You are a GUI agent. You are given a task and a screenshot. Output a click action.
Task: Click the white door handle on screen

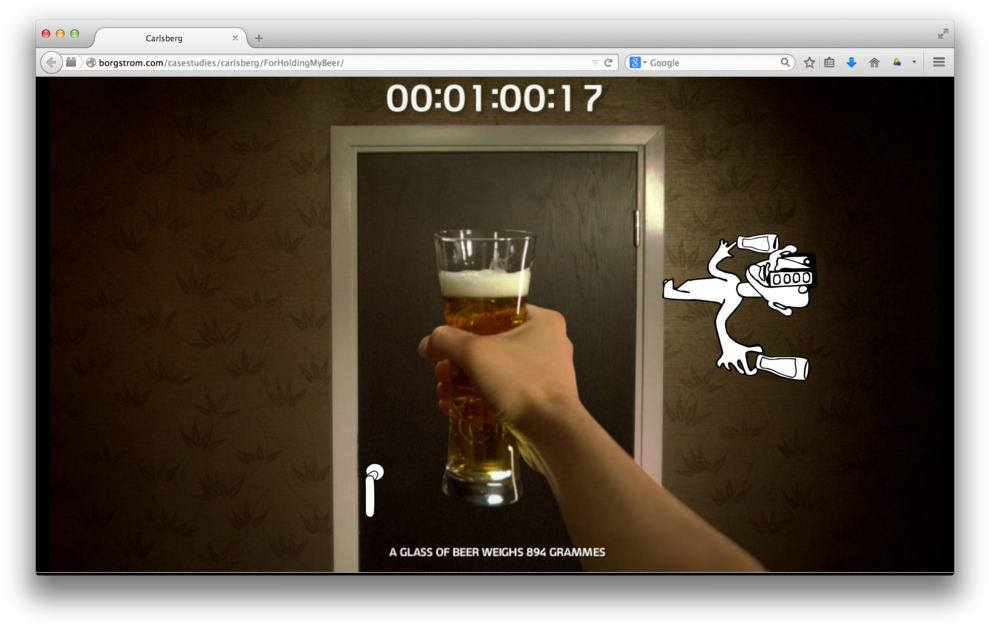point(369,487)
